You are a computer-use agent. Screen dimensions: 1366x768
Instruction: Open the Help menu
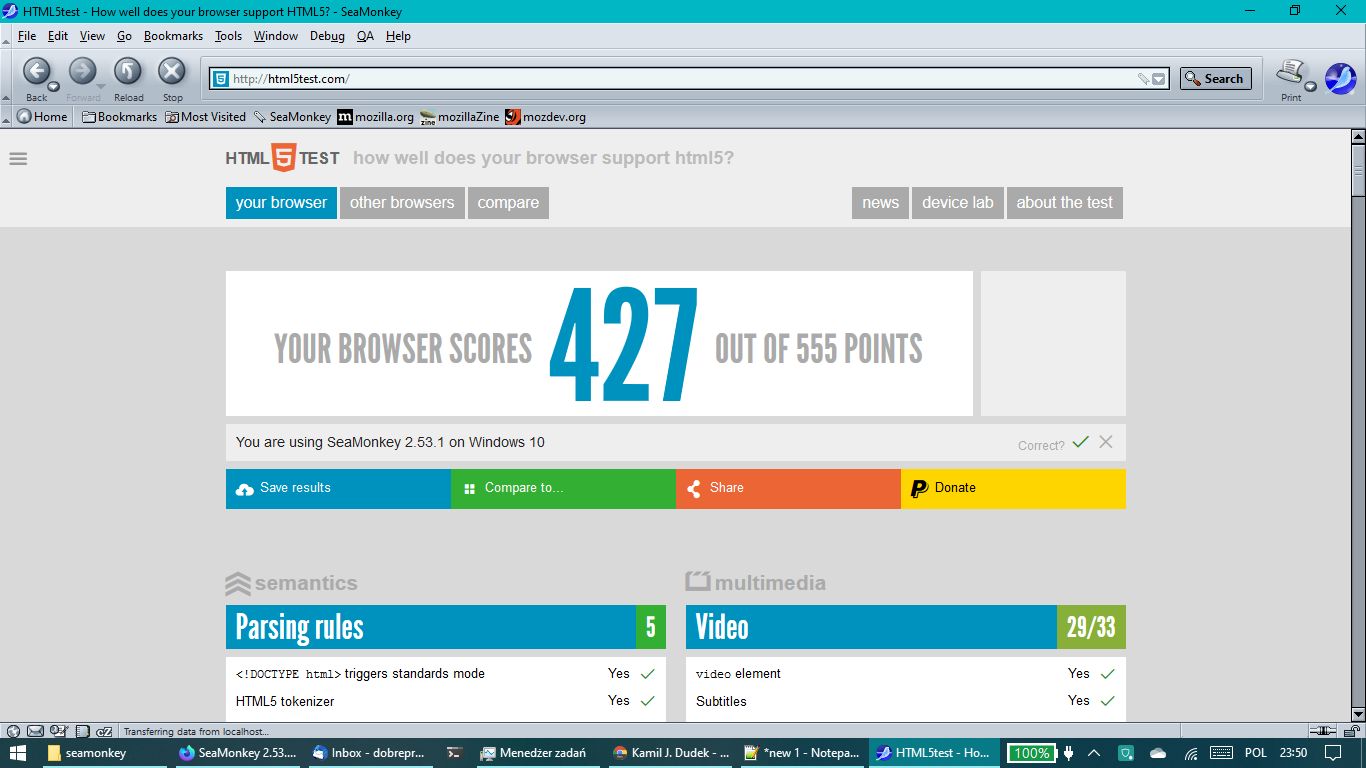point(398,36)
